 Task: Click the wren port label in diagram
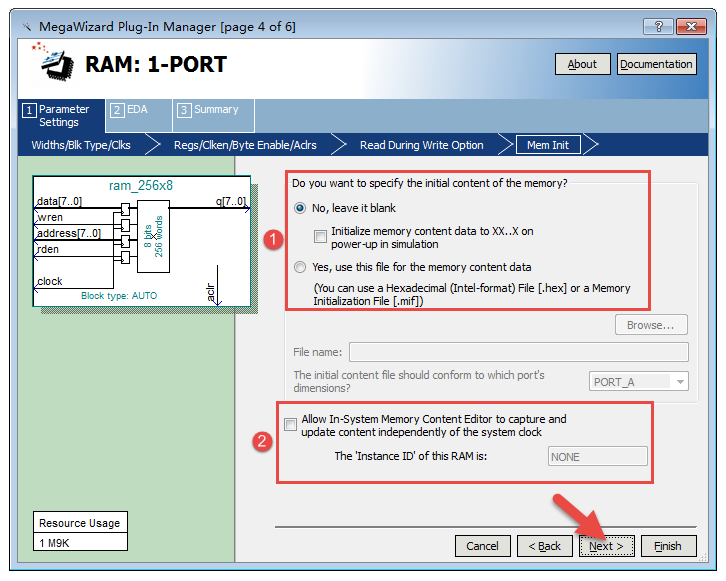pyautogui.click(x=50, y=218)
